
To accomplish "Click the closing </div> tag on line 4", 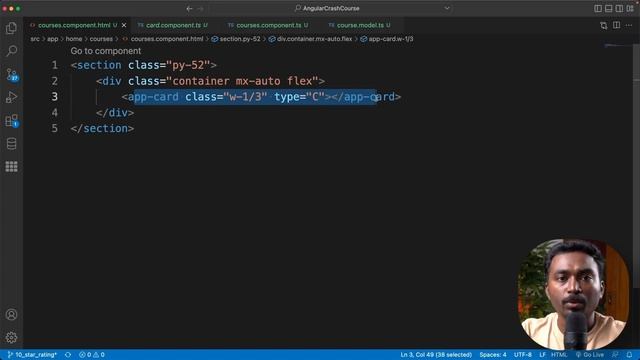I will 115,113.
